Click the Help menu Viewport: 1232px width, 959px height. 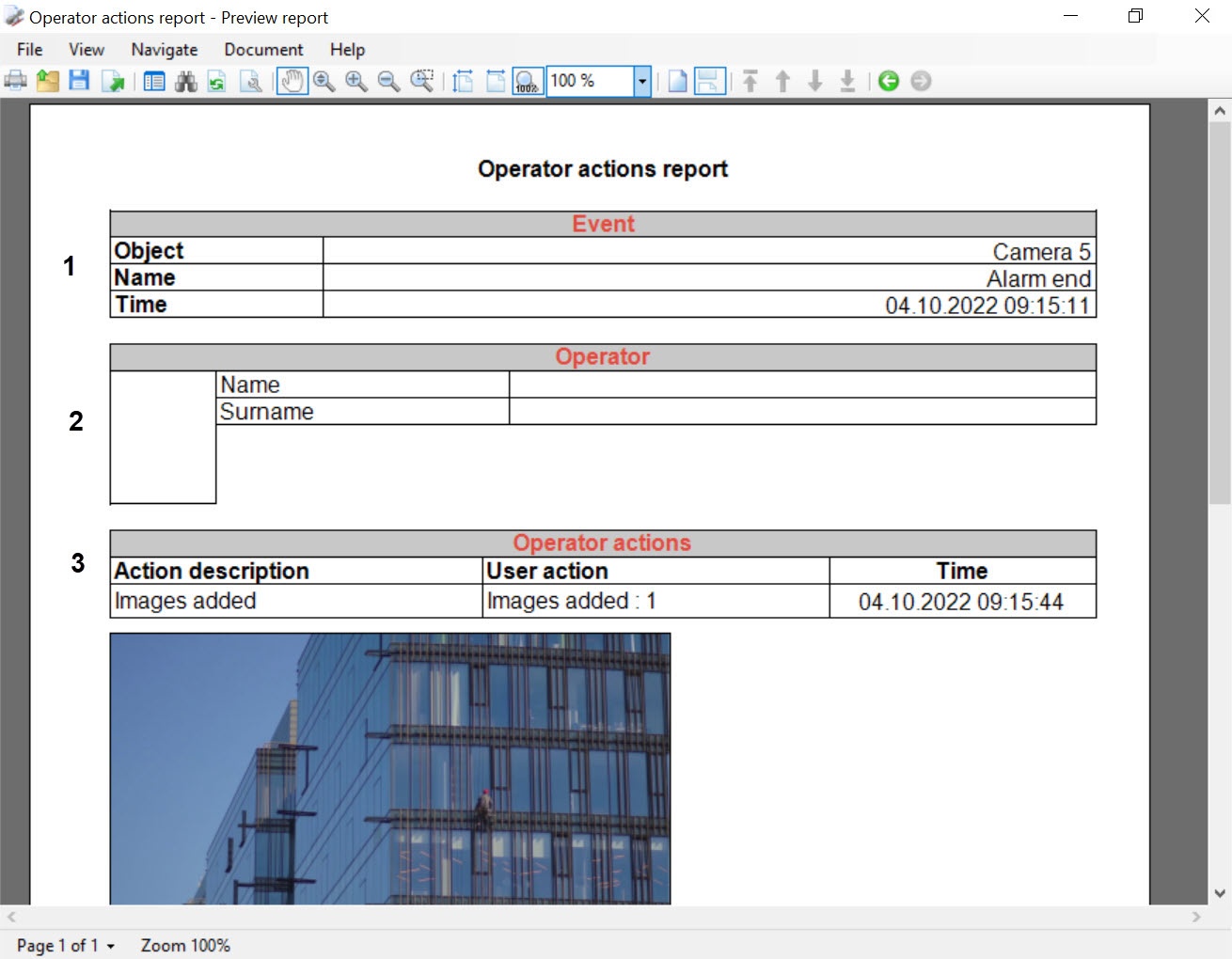coord(347,50)
